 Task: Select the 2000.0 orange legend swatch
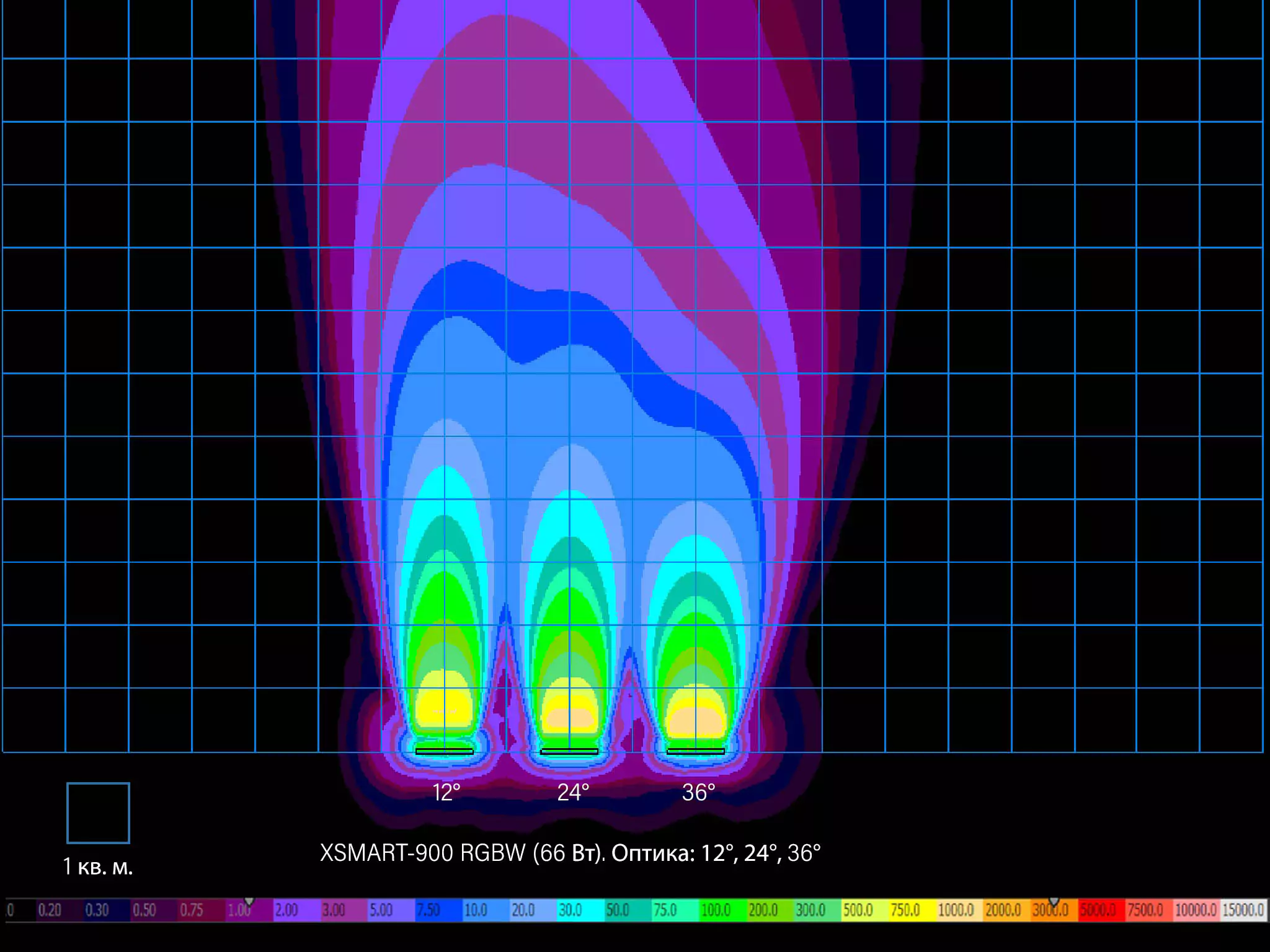tap(1007, 910)
